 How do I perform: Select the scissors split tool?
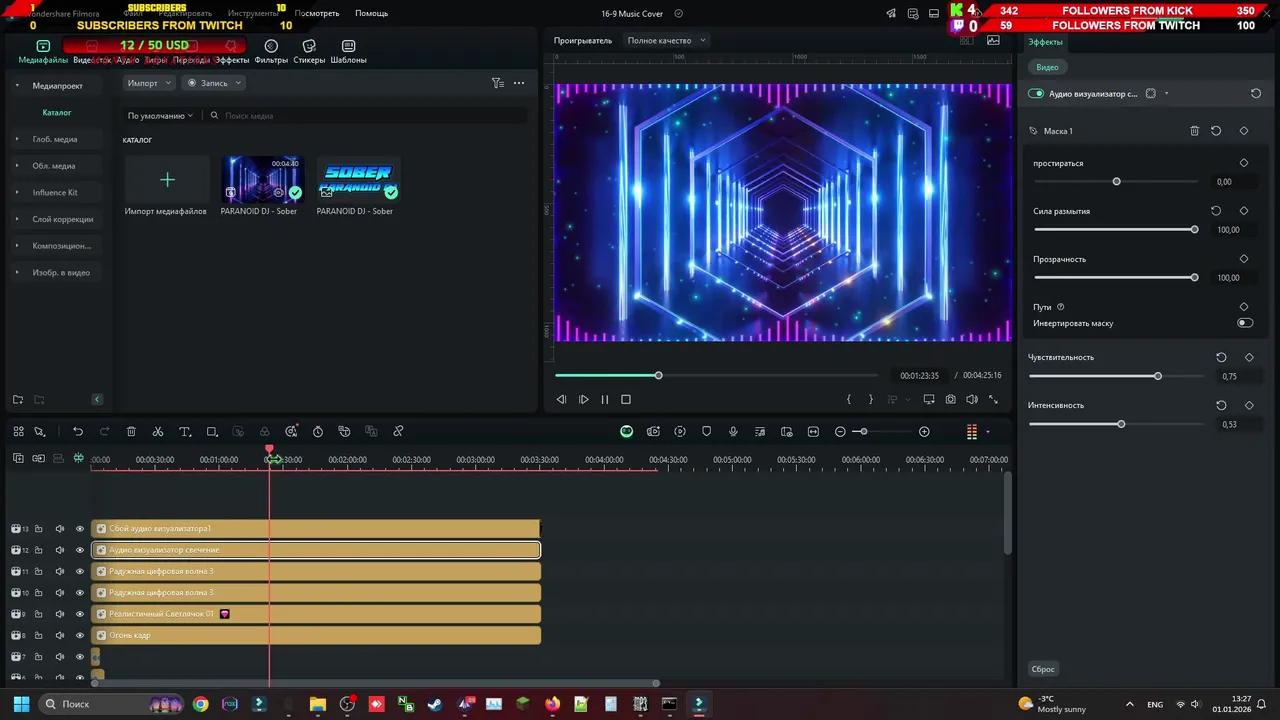tap(158, 431)
